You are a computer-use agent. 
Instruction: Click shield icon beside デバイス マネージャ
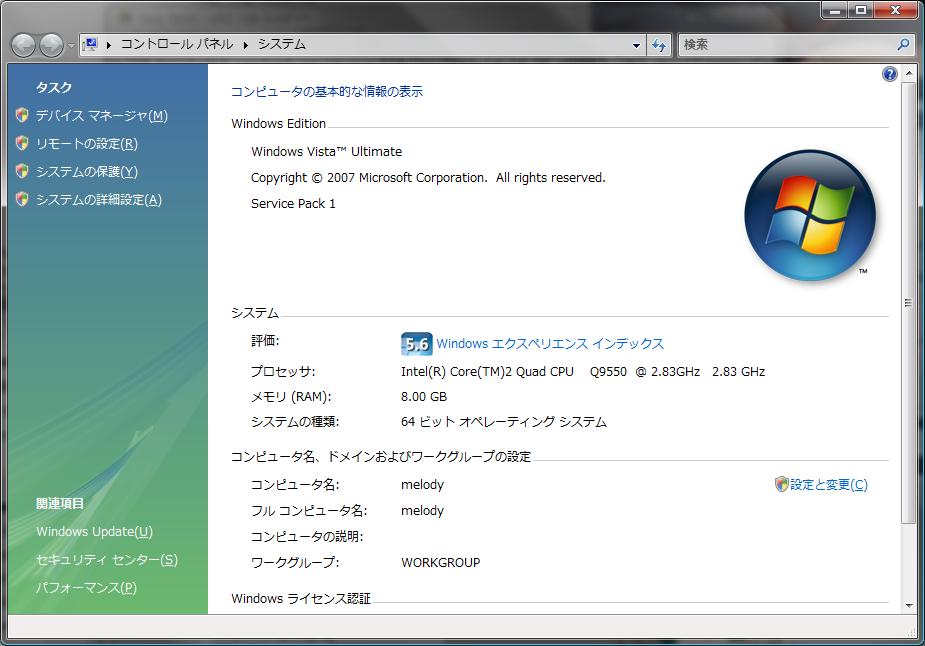point(22,115)
